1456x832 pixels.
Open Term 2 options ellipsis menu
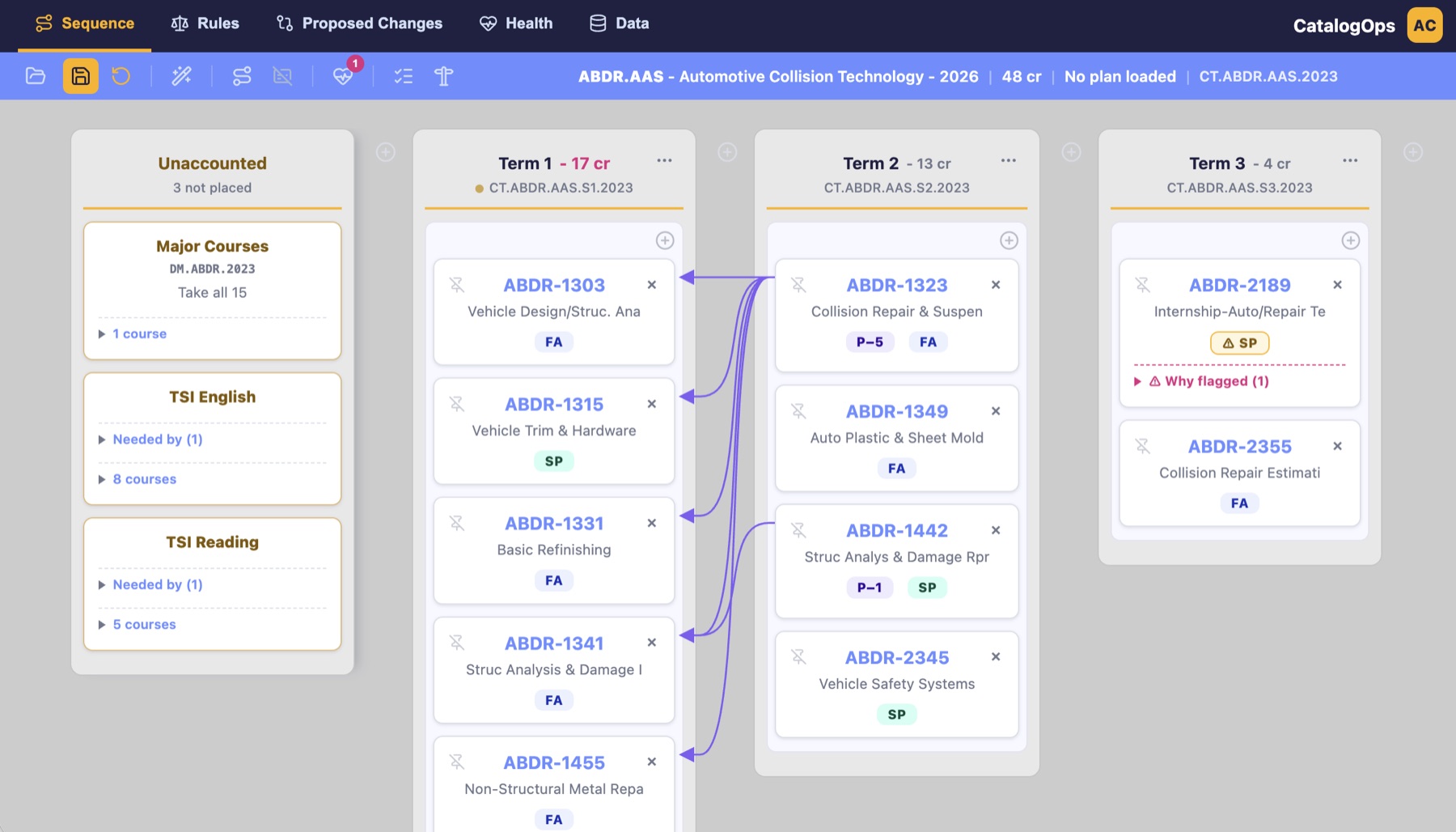1009,160
